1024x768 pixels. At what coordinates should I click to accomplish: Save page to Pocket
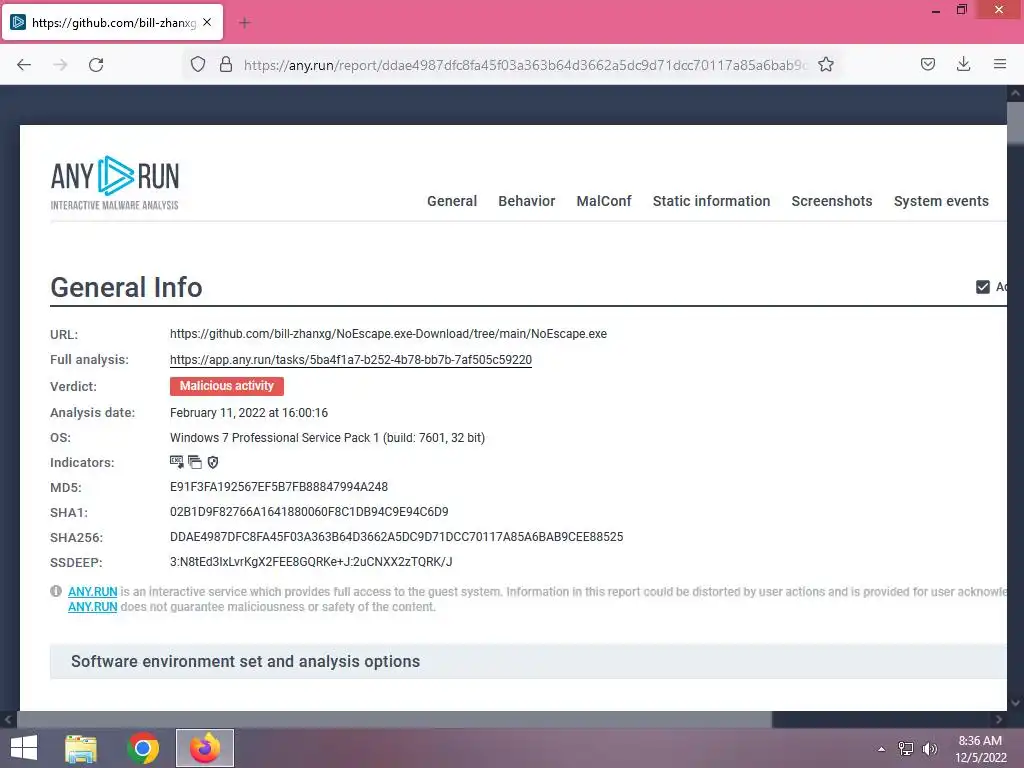click(x=927, y=64)
